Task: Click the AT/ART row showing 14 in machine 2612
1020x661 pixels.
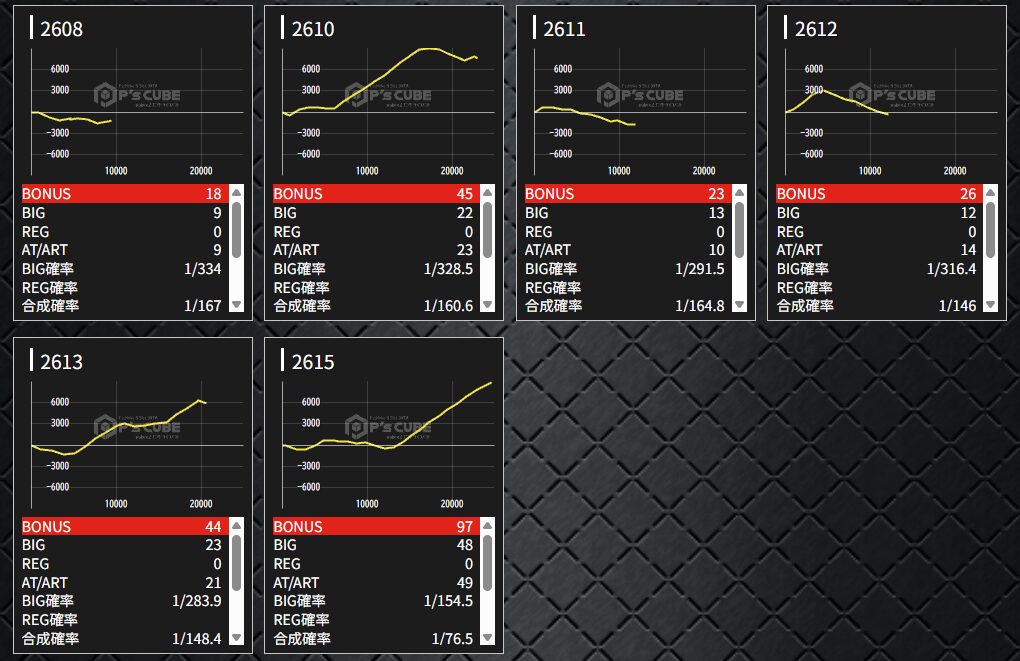Action: pyautogui.click(x=879, y=250)
